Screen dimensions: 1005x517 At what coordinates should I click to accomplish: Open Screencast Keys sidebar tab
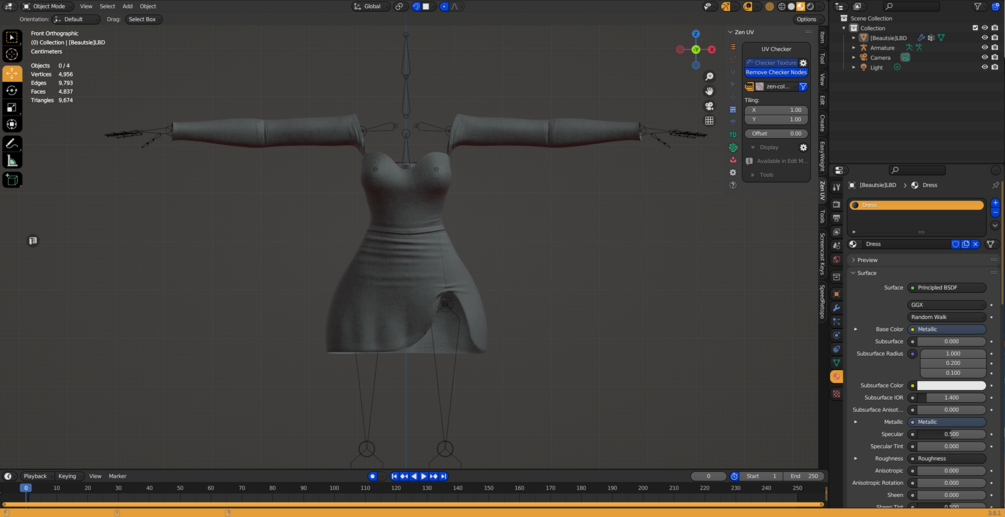823,254
